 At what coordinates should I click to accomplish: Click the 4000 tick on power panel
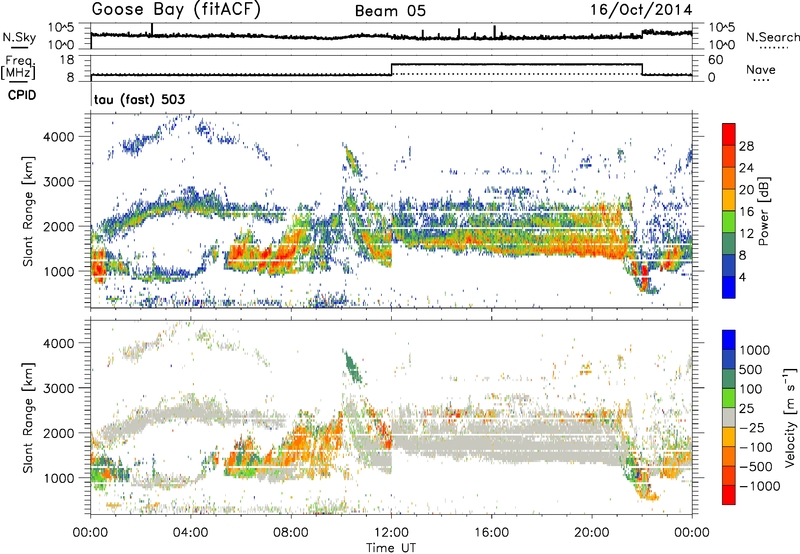coord(58,137)
